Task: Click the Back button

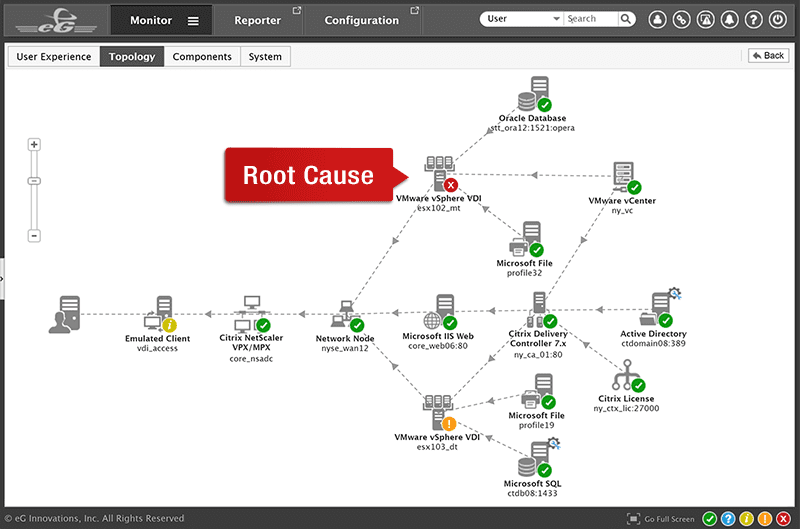Action: pos(768,55)
